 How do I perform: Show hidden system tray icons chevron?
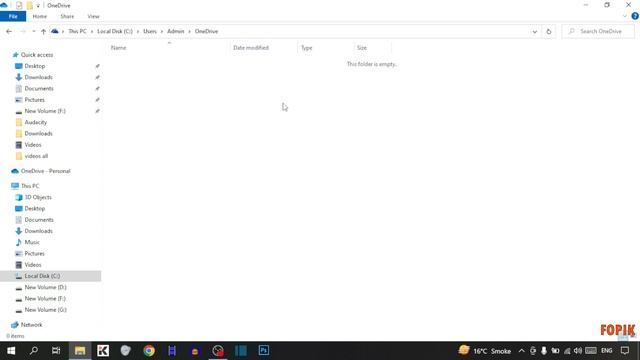[521, 351]
